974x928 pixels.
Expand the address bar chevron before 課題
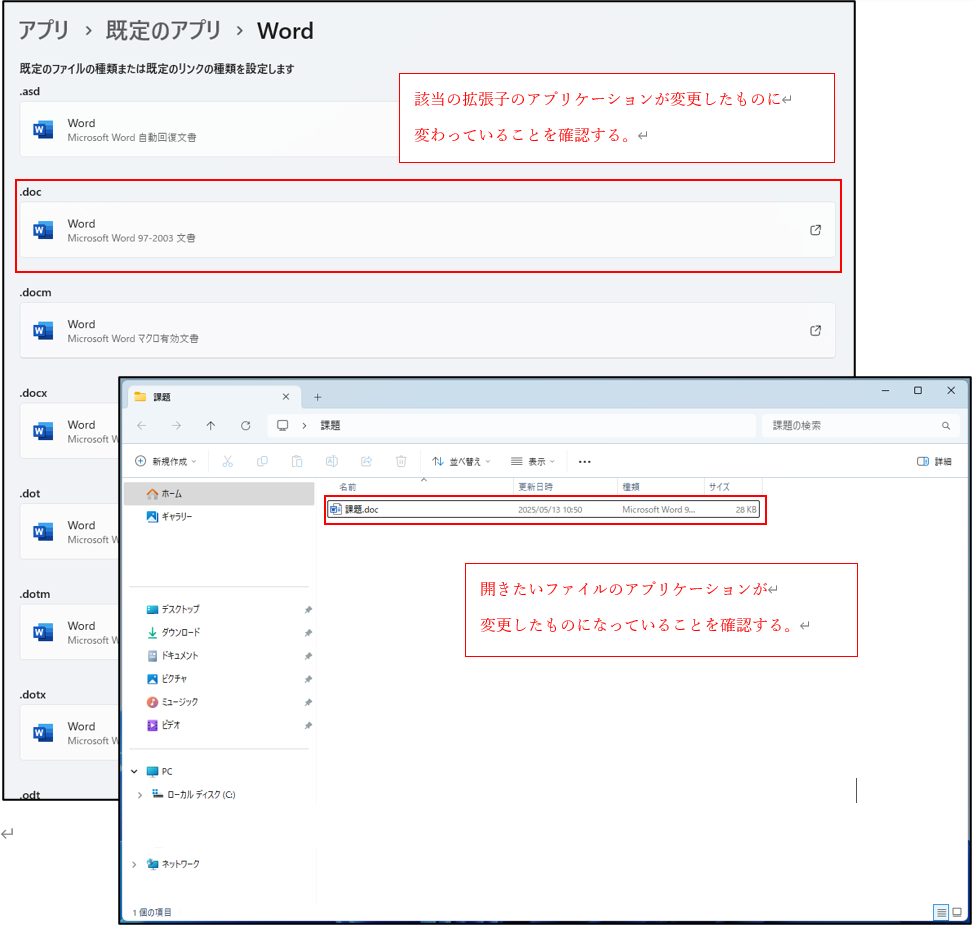(304, 425)
